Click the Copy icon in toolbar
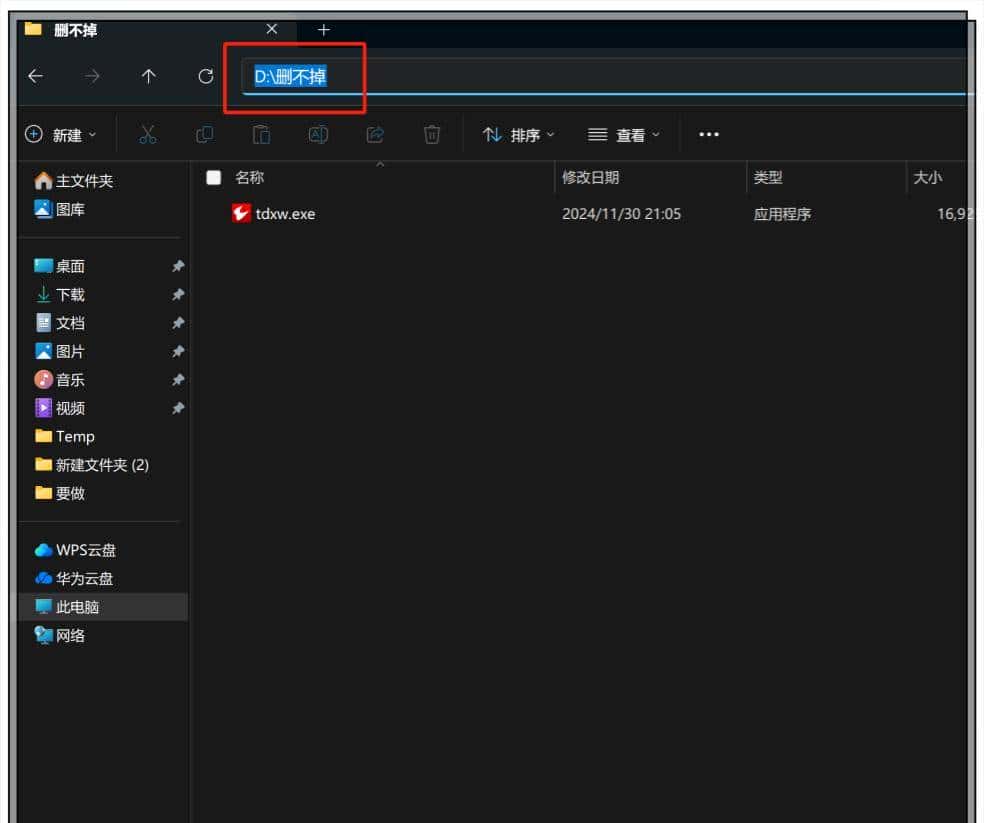 coord(204,135)
